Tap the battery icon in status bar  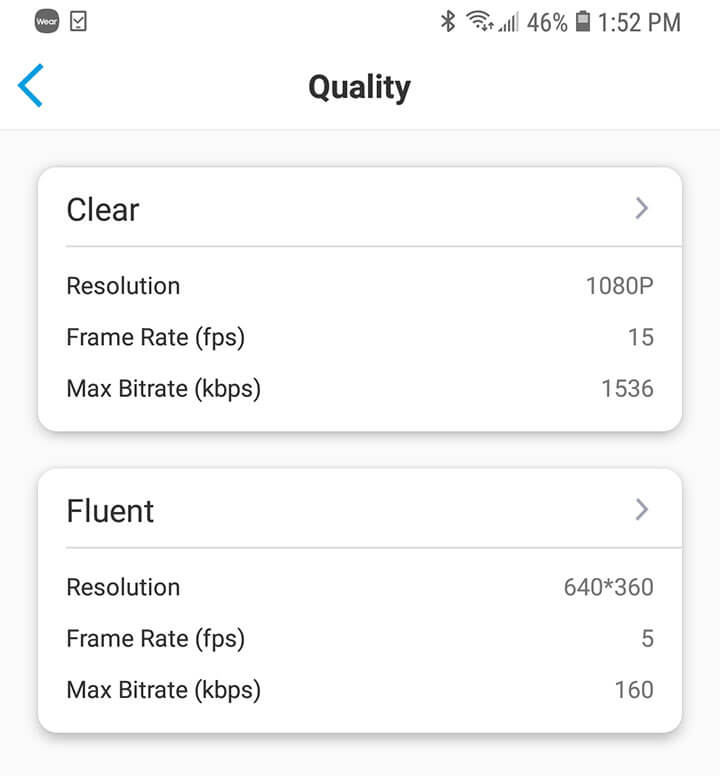tap(583, 21)
